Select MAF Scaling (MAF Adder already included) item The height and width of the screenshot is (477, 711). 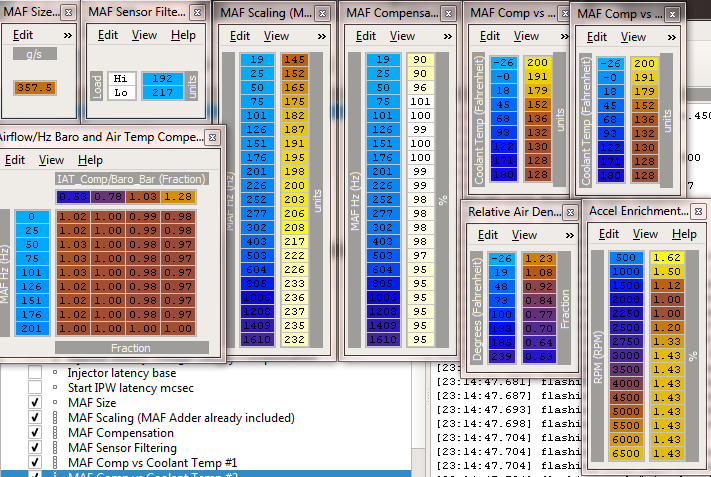click(x=181, y=418)
